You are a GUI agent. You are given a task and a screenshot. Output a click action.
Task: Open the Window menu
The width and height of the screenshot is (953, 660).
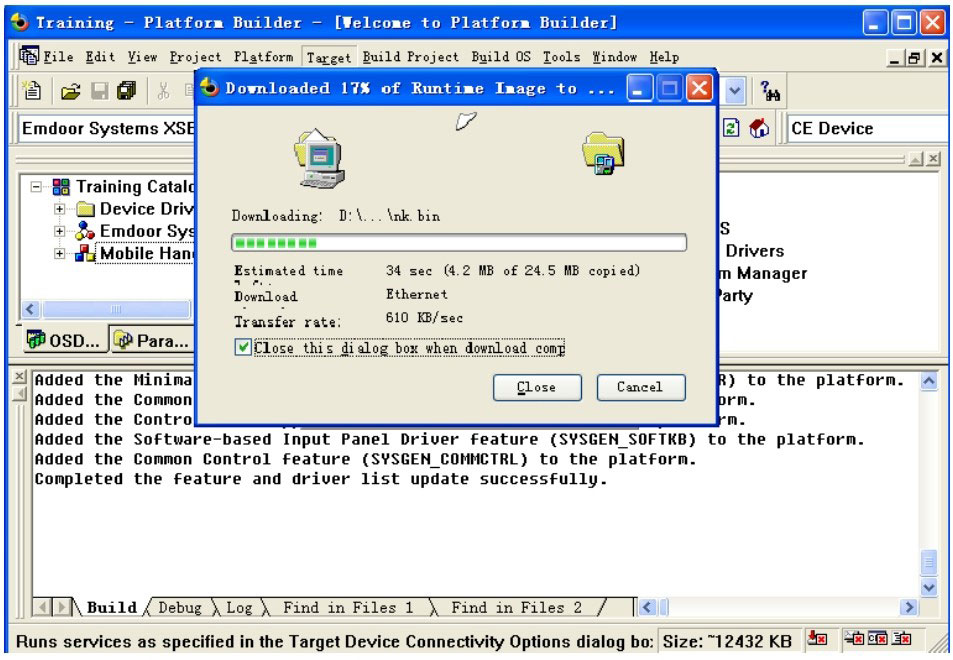tap(614, 57)
